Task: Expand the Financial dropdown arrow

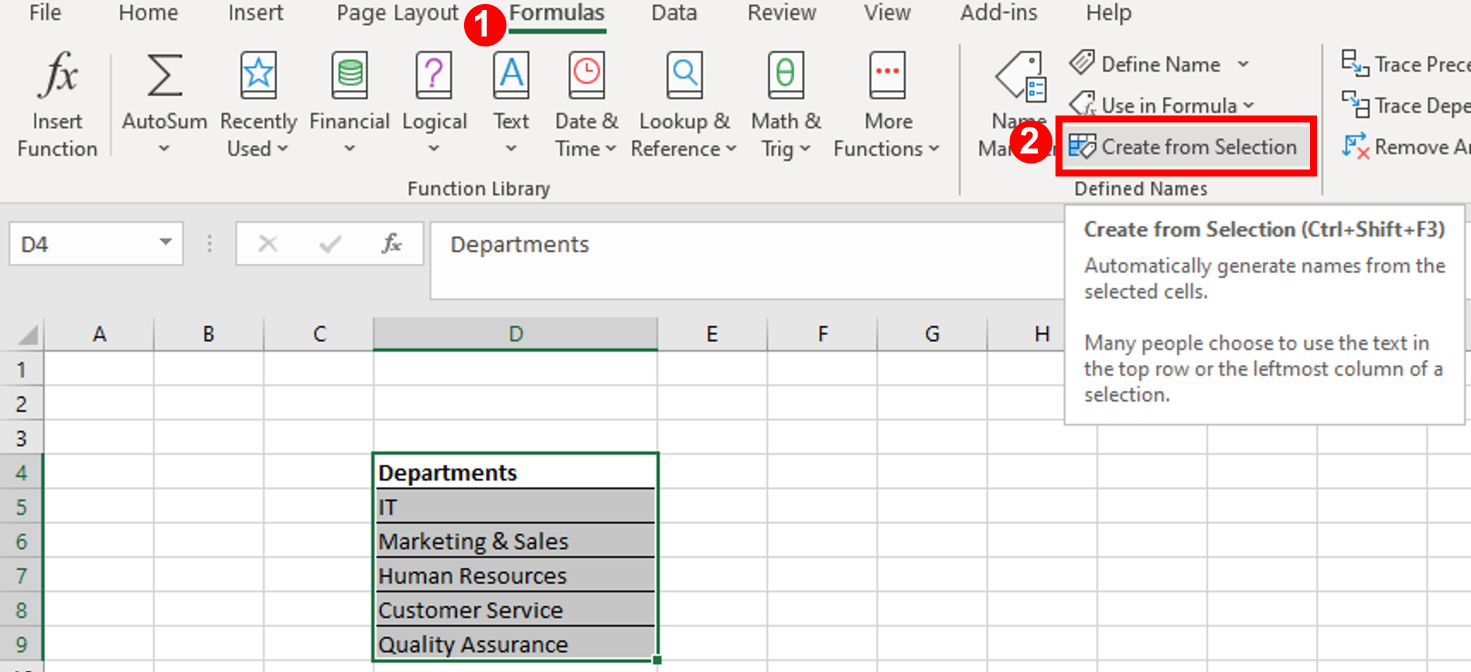Action: (x=349, y=150)
